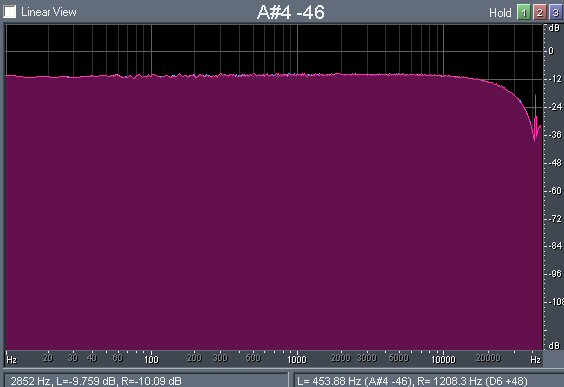Click the 20 Hz frequency axis label
This screenshot has height=387, width=564.
(x=48, y=358)
